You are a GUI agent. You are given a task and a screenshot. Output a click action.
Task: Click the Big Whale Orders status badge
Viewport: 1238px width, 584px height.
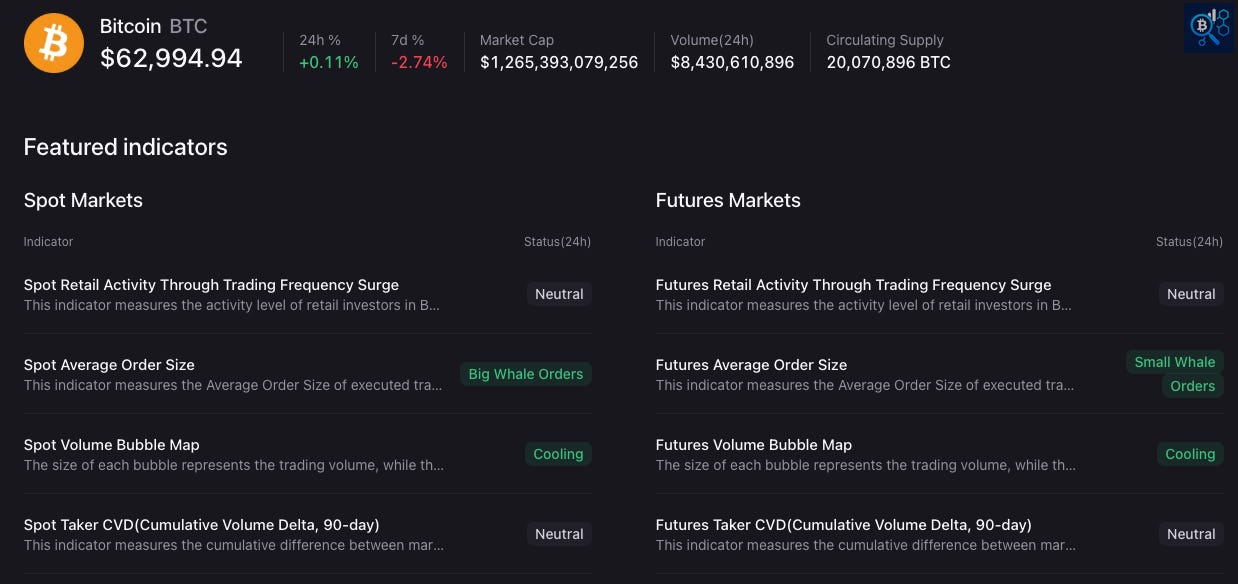pos(526,374)
